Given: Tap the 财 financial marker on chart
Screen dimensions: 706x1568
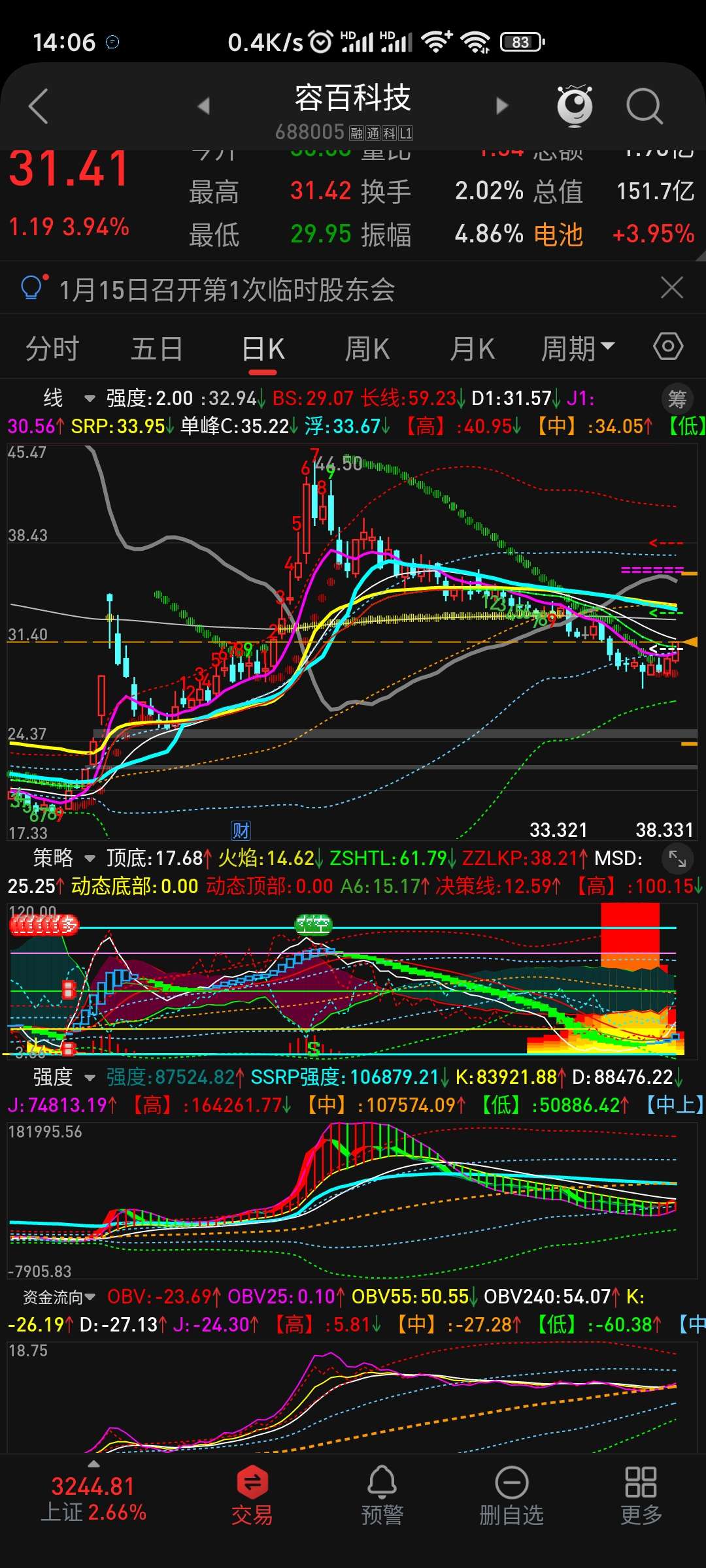Looking at the screenshot, I should click(x=241, y=830).
